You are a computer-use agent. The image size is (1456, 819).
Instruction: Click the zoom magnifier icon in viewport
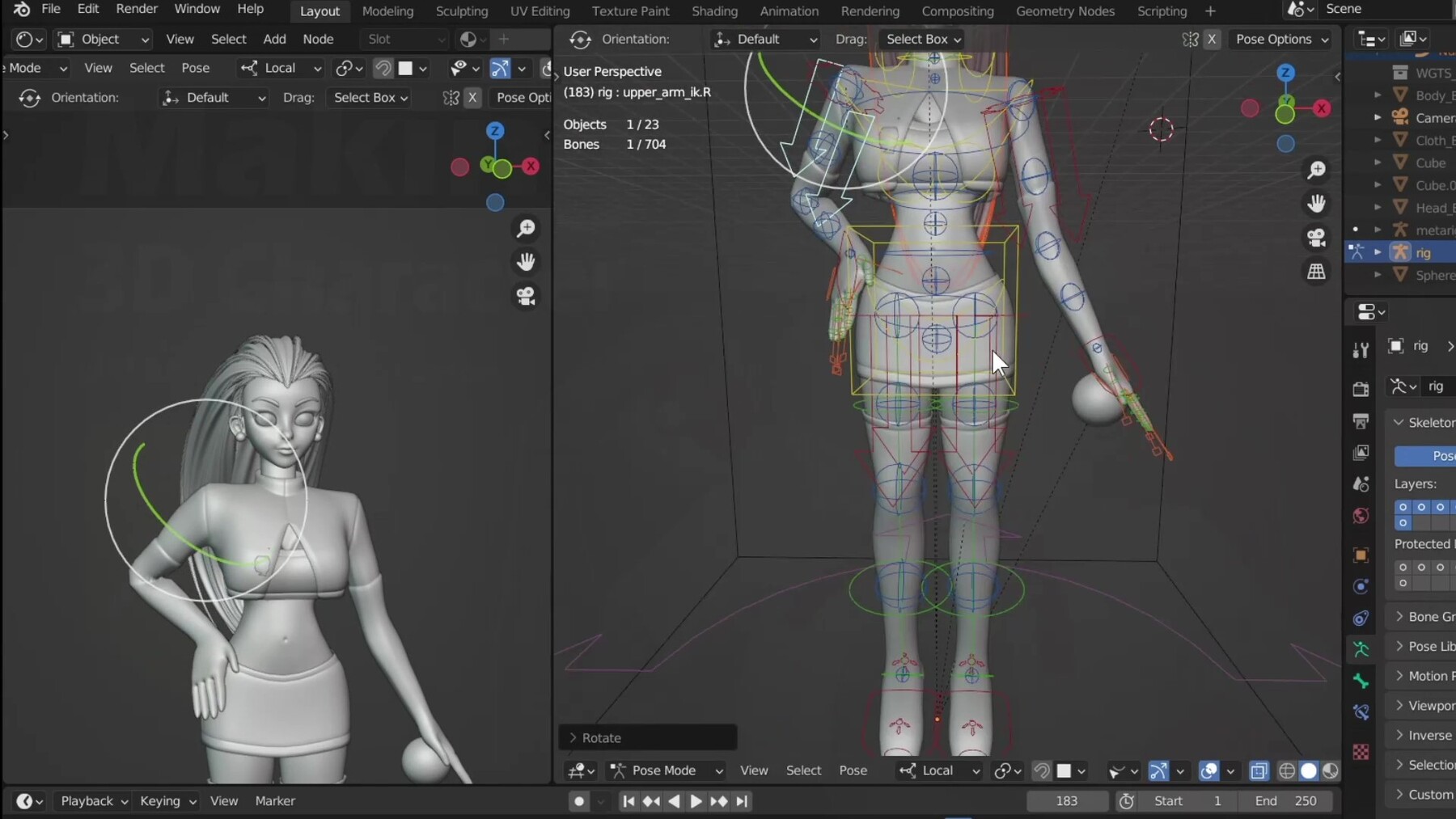[x=1317, y=170]
